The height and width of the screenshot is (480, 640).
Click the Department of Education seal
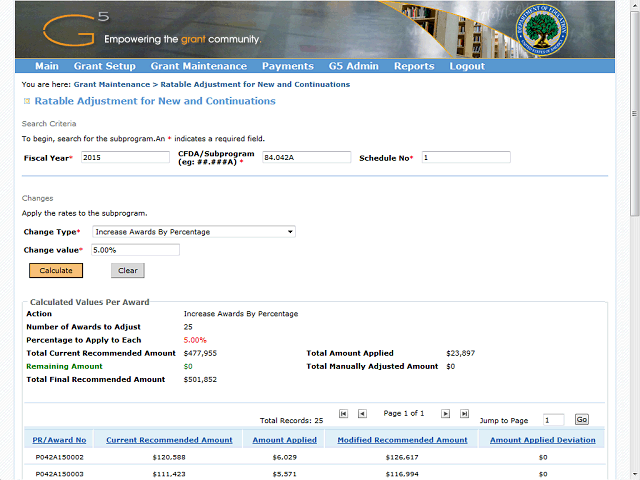(541, 31)
